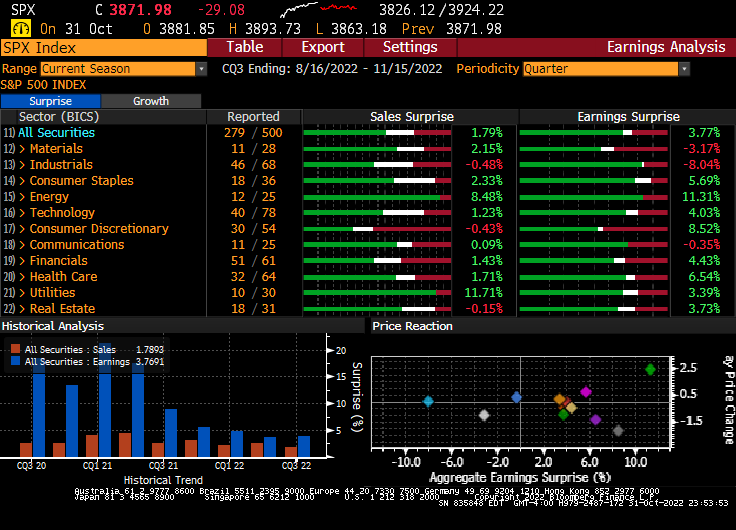Click the CQ3 22 blue earnings bar
736x530 pixels.
pos(304,446)
